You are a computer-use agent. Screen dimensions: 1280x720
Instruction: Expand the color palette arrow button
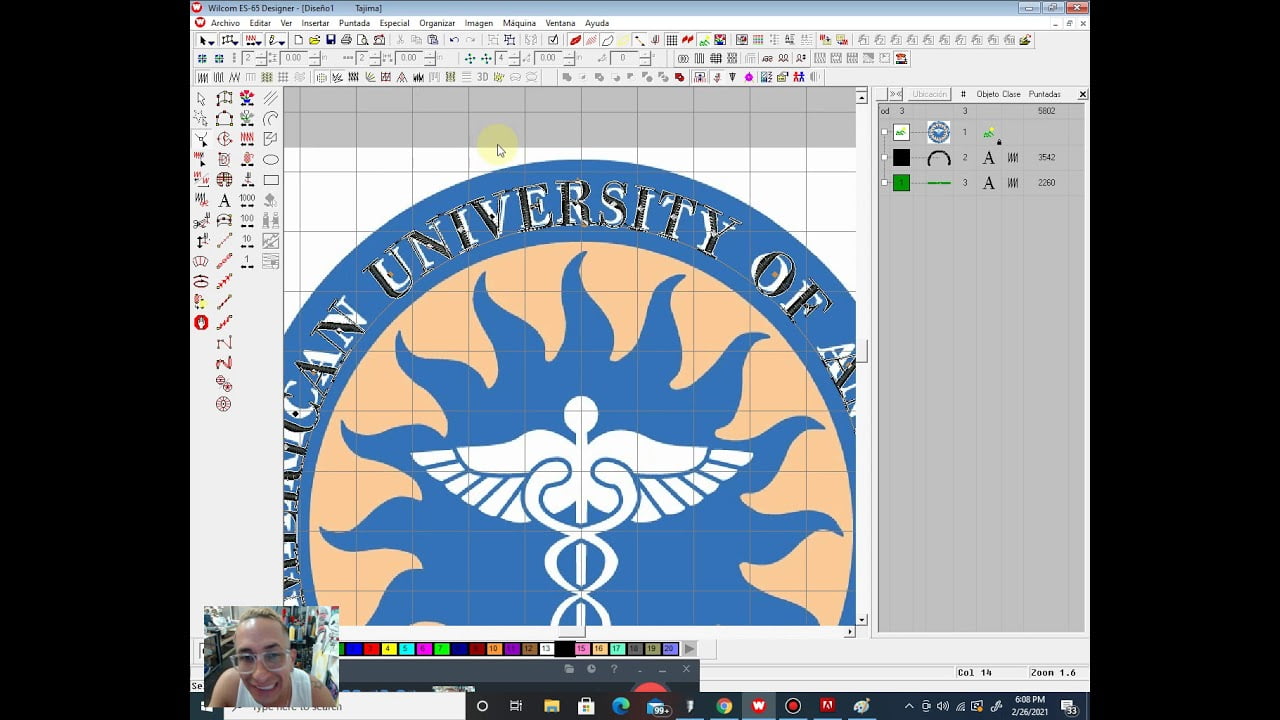click(689, 649)
